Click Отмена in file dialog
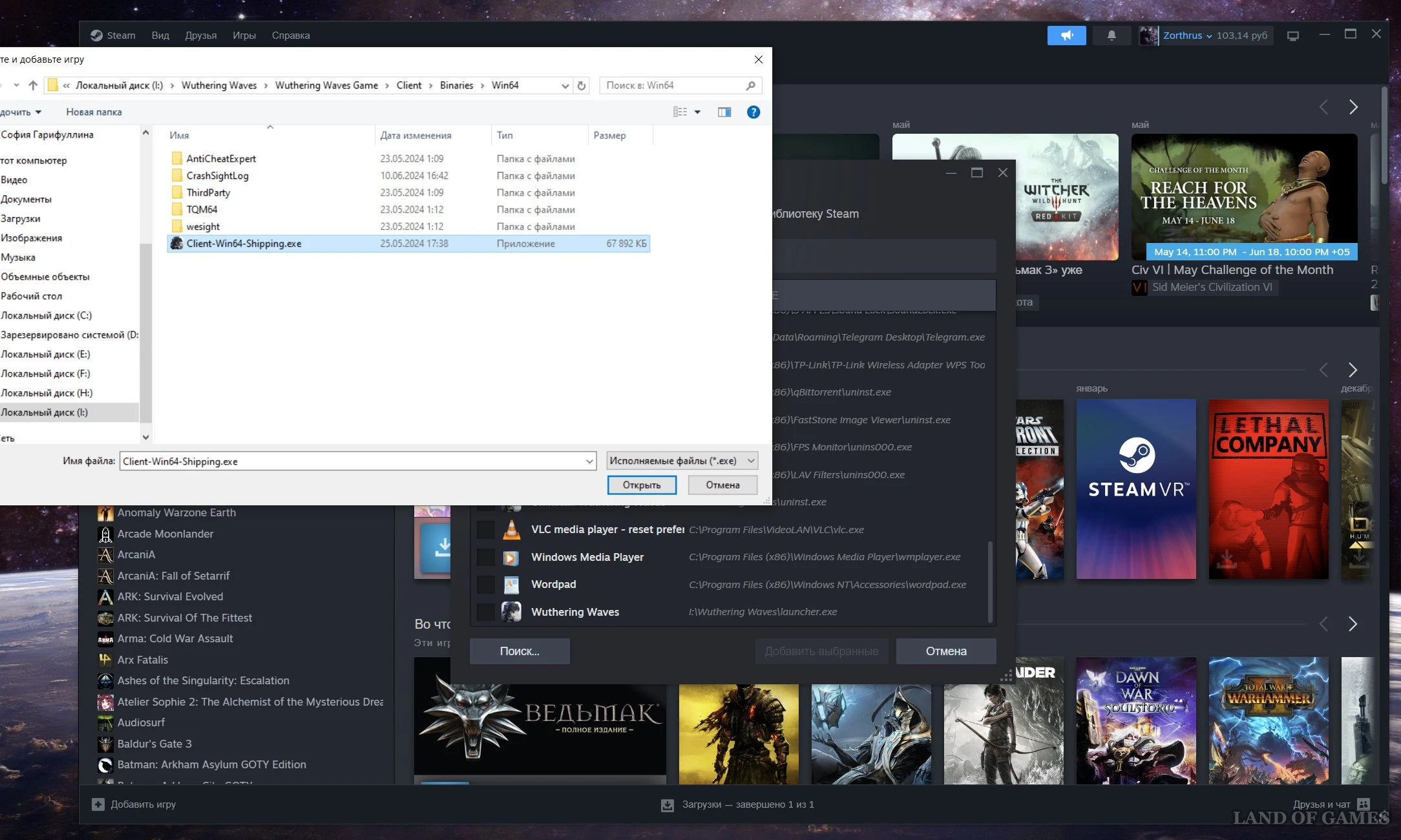This screenshot has height=840, width=1401. pyautogui.click(x=722, y=485)
